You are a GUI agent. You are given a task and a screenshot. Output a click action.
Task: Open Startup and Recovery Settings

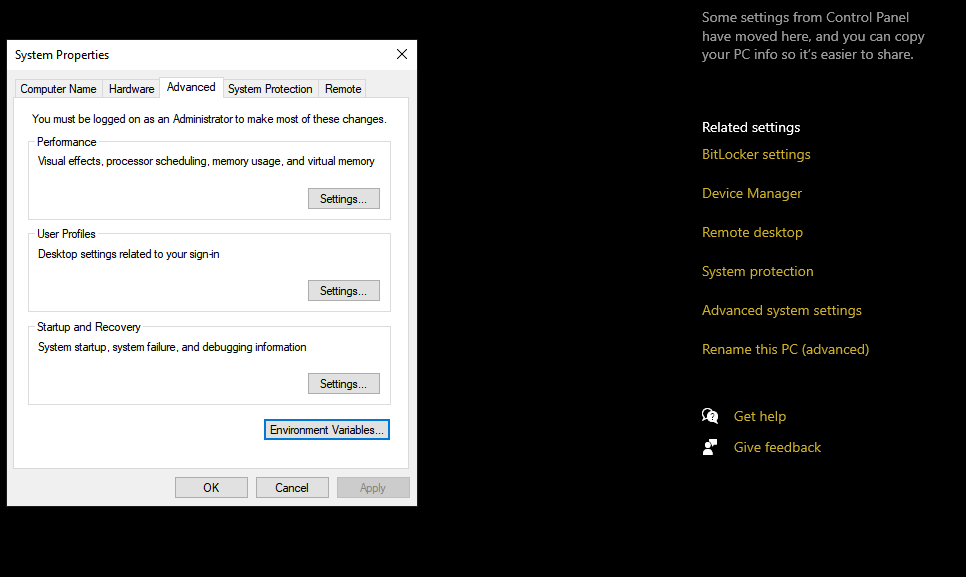click(343, 383)
